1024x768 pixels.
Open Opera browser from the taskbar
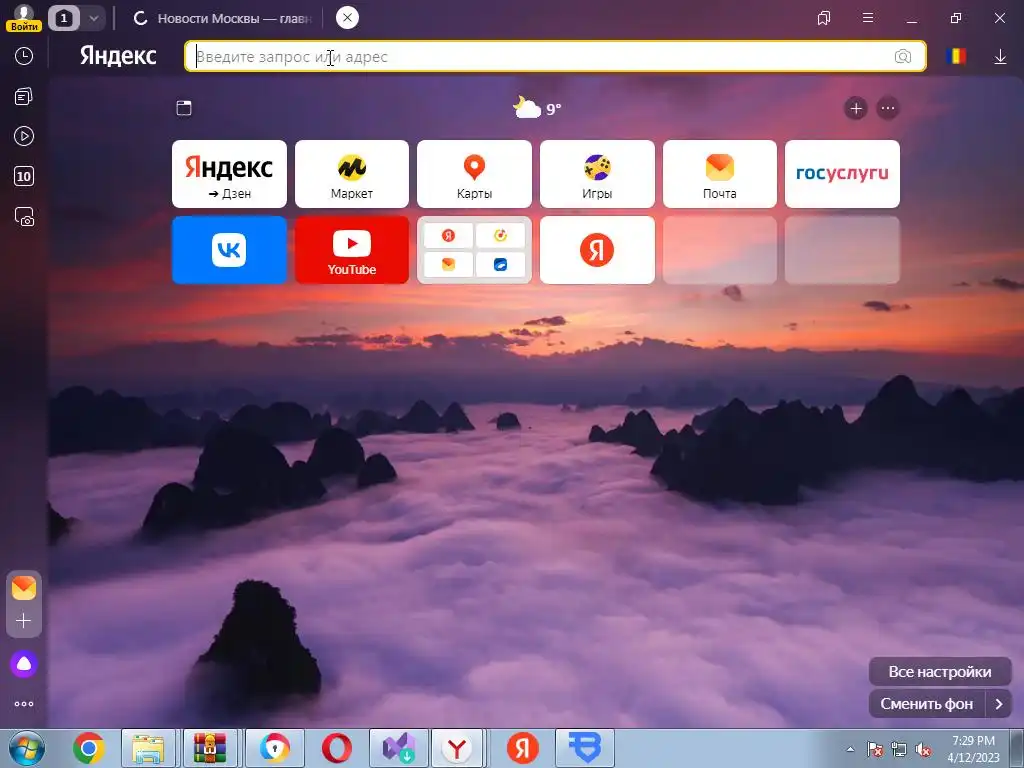pyautogui.click(x=337, y=748)
